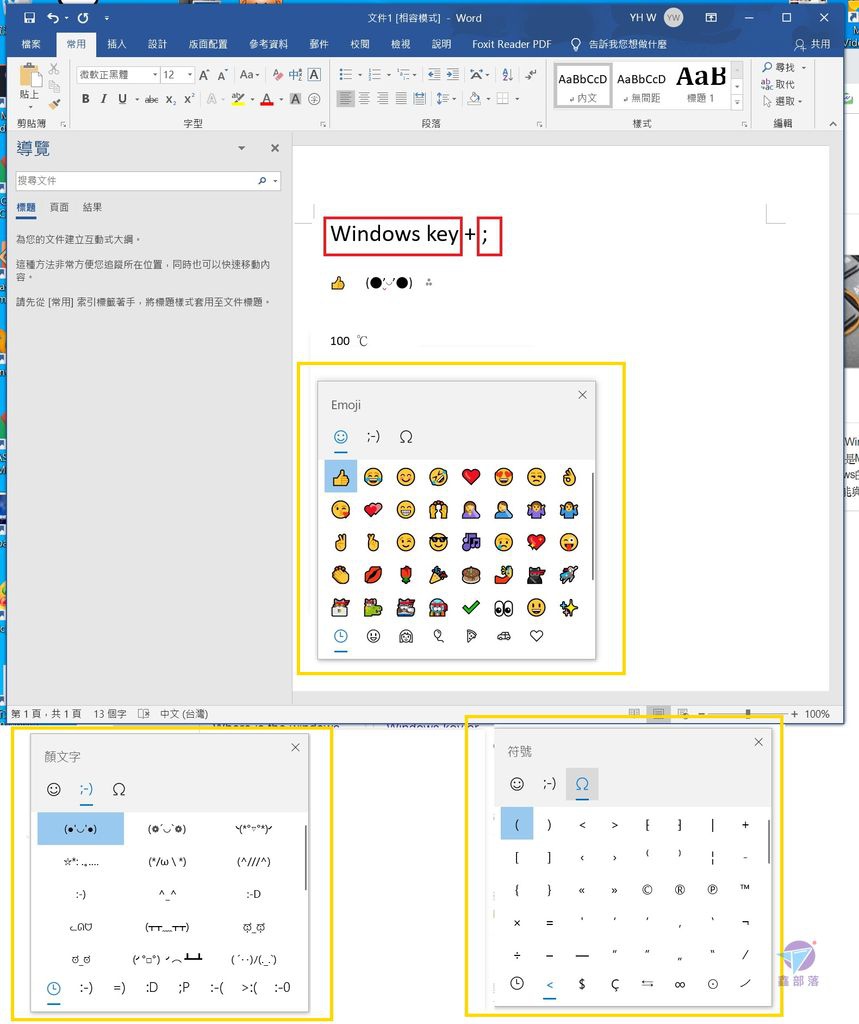Align the paragraph to the left

(x=346, y=99)
